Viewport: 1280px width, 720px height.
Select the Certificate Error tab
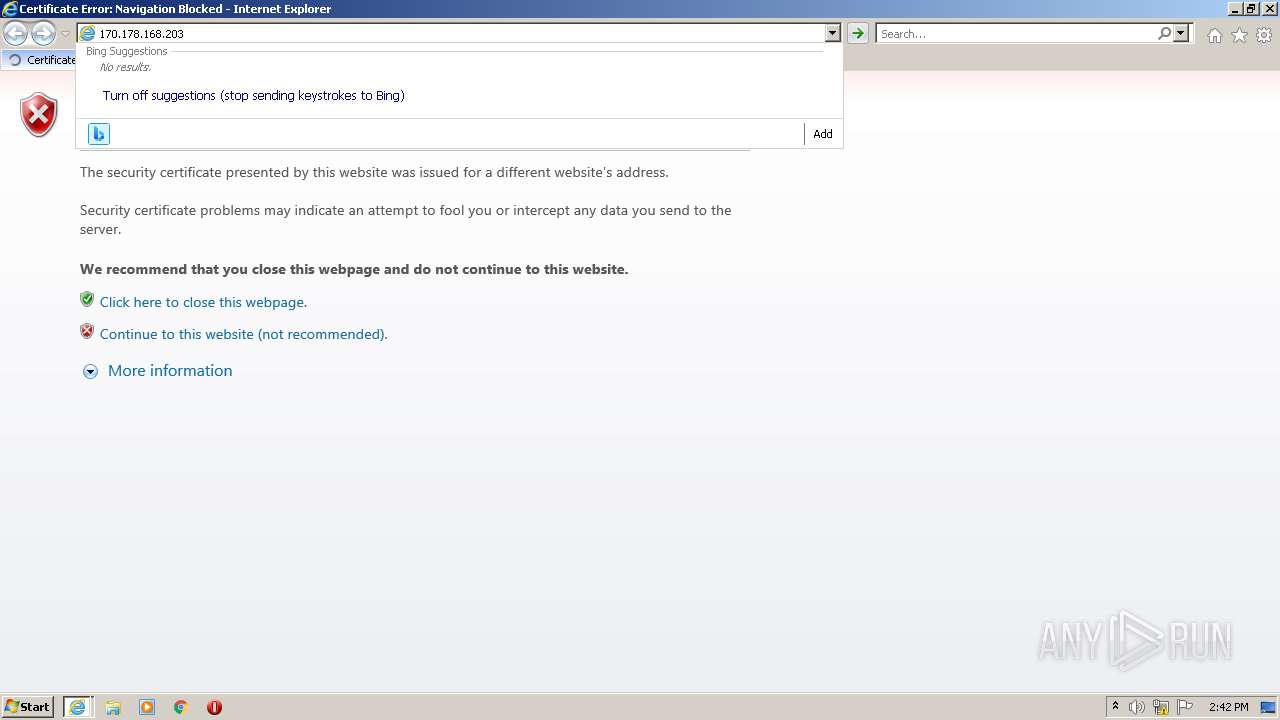(x=40, y=60)
